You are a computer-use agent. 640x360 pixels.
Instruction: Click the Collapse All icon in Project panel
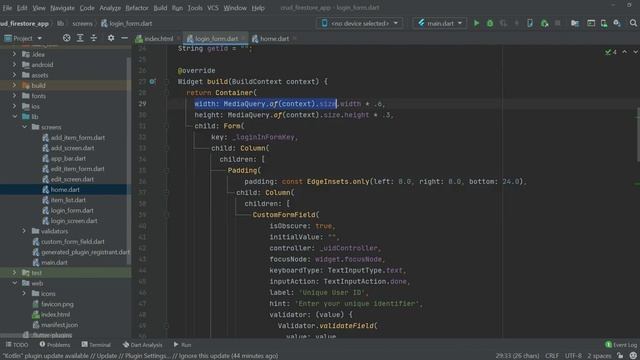click(x=93, y=38)
